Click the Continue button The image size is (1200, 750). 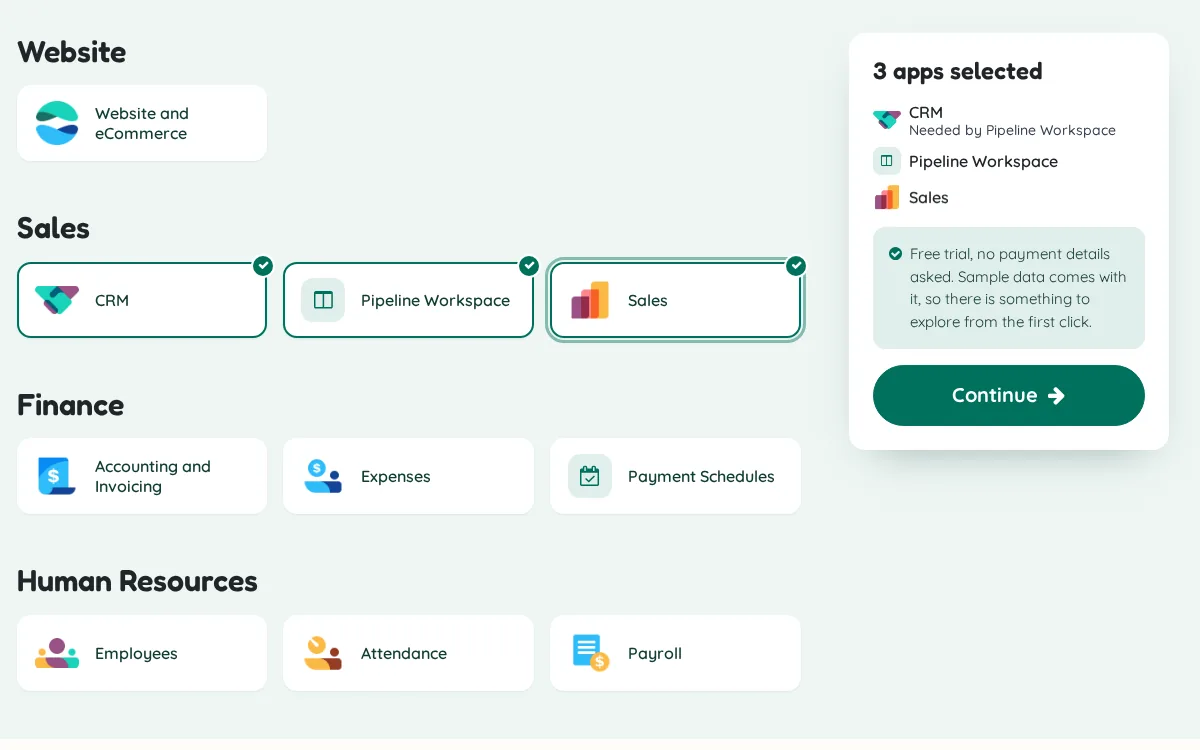click(x=1009, y=395)
